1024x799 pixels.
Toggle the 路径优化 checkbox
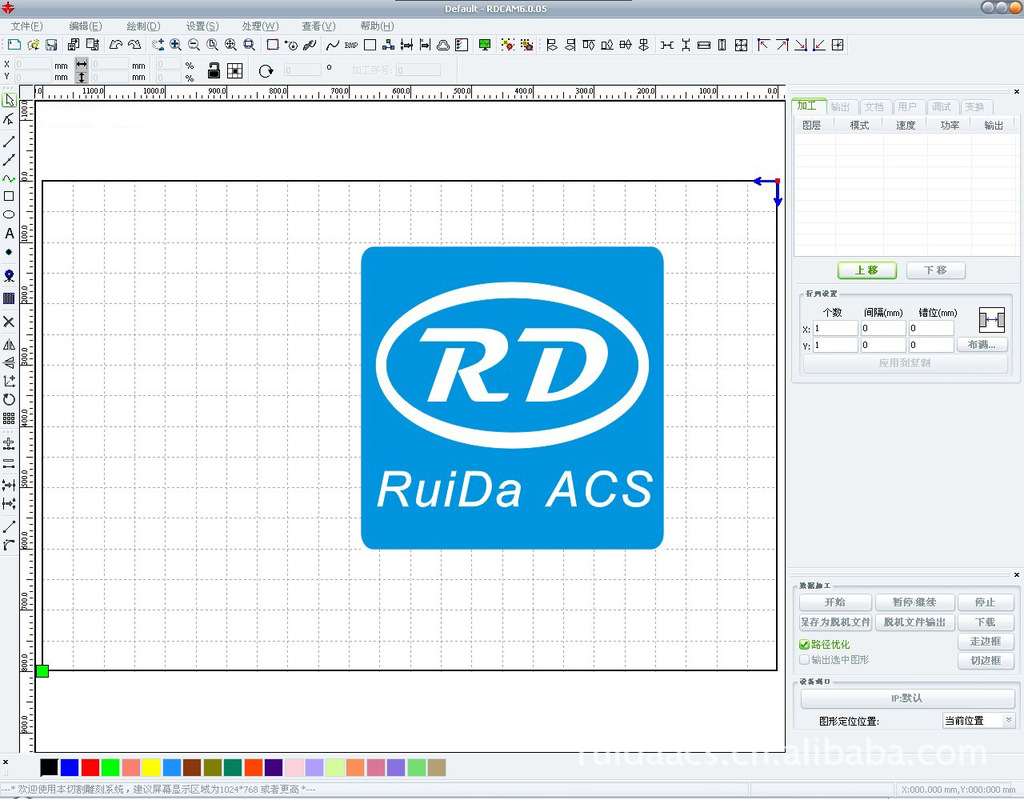pyautogui.click(x=805, y=645)
